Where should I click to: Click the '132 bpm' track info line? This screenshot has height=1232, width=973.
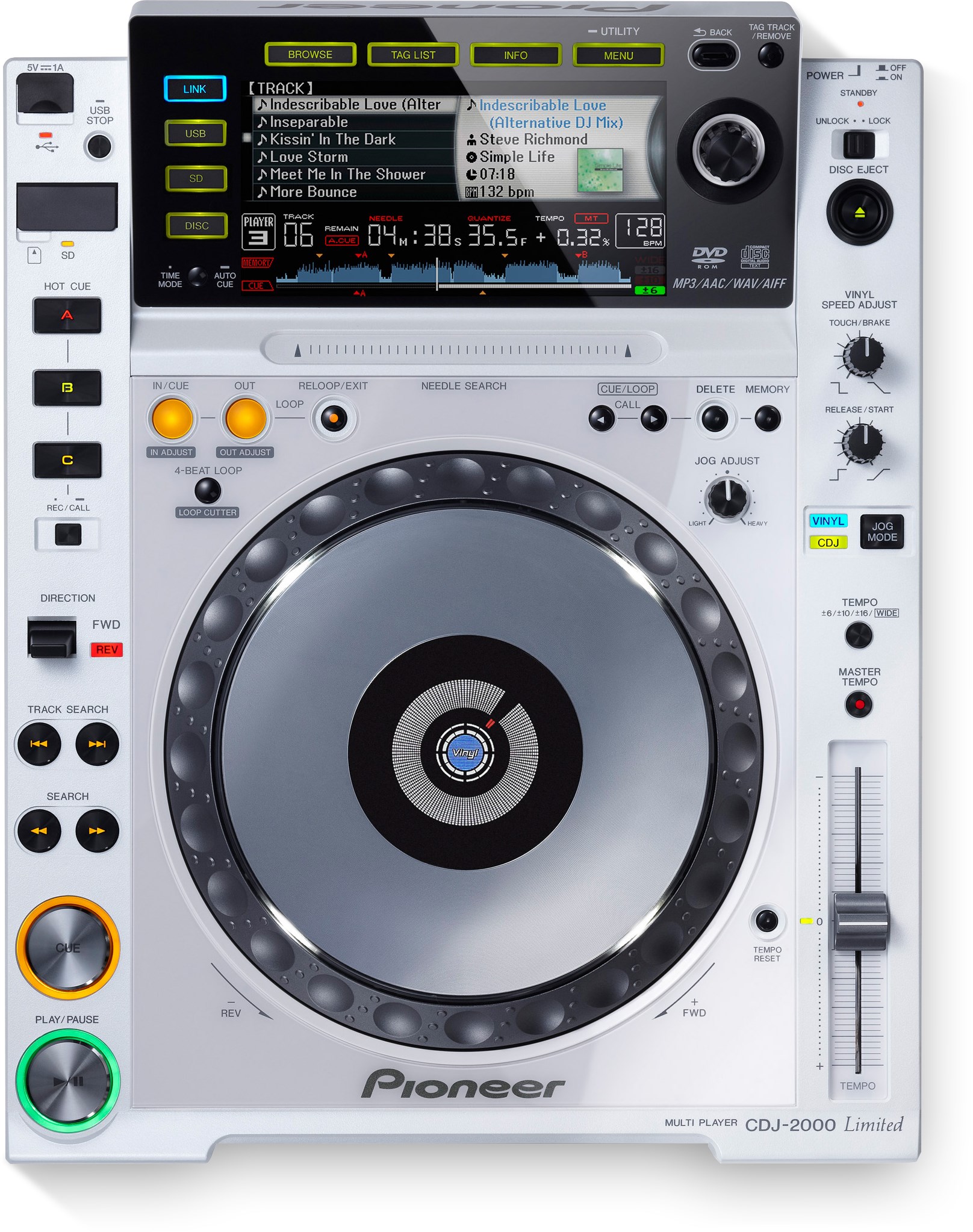[x=500, y=192]
